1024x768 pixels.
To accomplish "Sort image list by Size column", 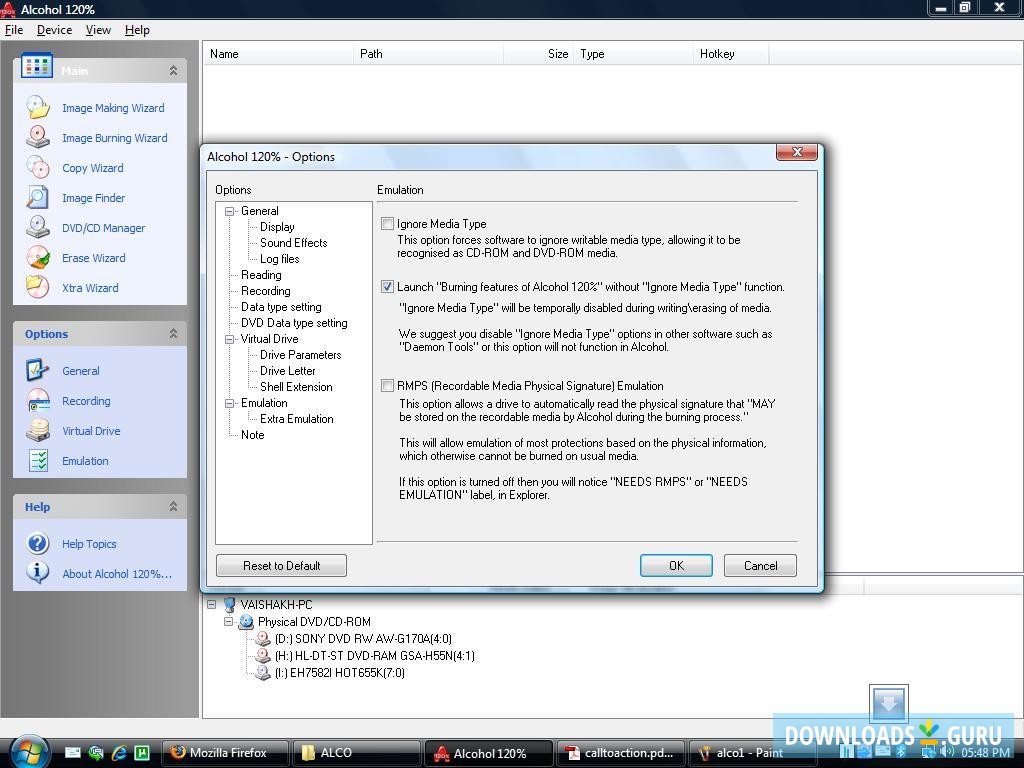I will (x=539, y=54).
